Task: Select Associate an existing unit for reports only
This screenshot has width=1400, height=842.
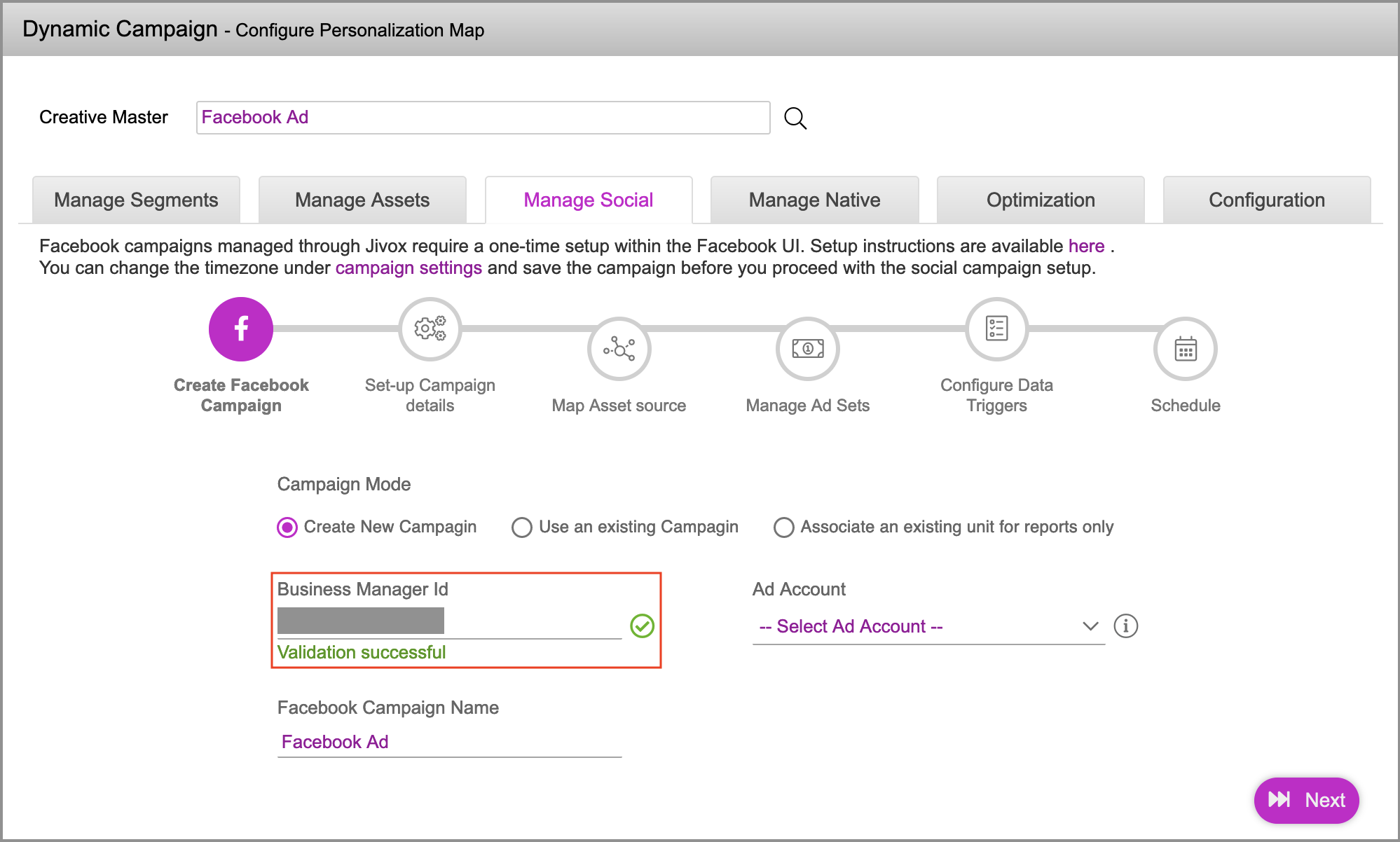Action: (x=783, y=527)
